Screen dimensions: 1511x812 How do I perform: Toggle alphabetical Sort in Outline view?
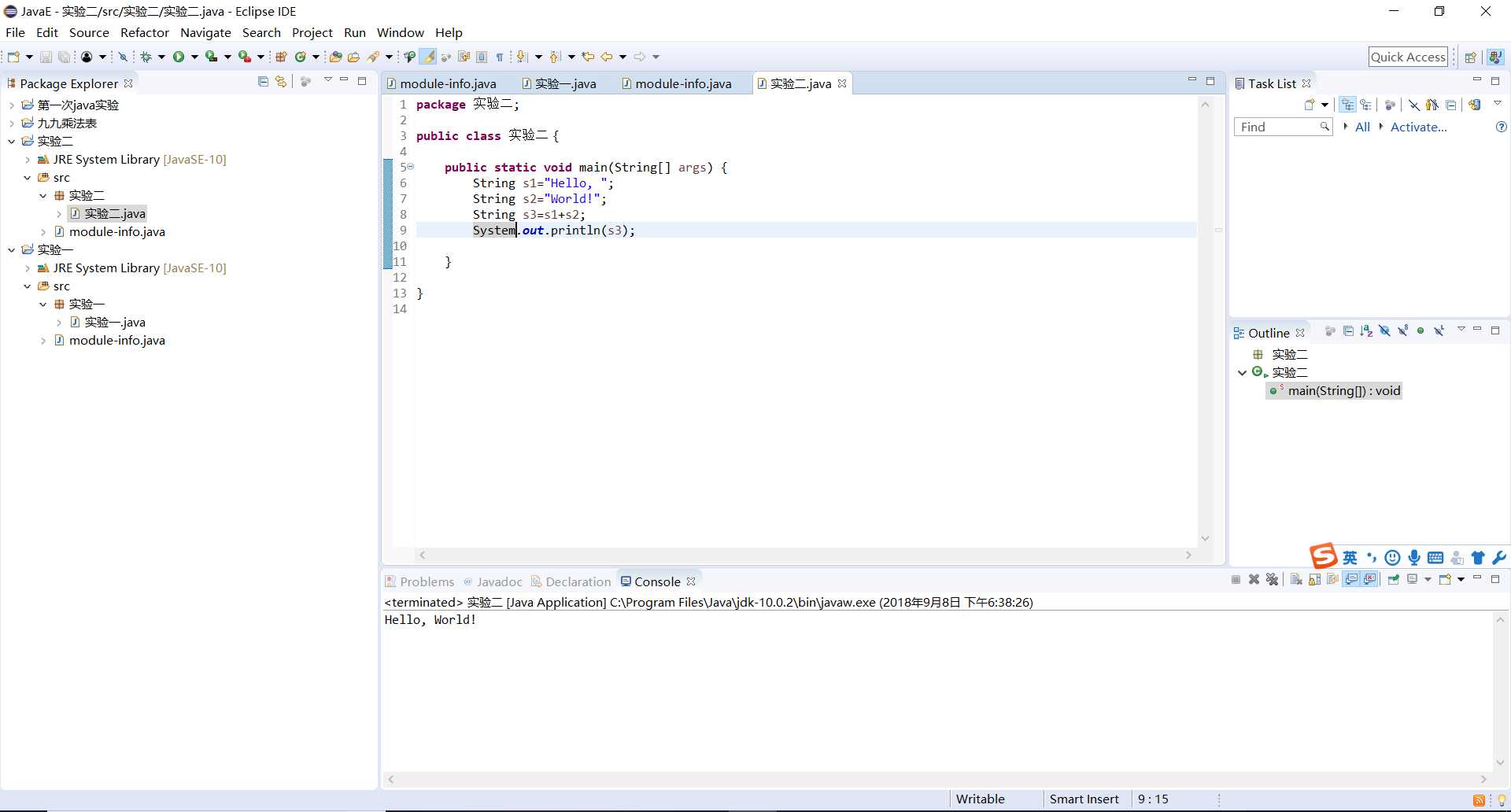[1366, 331]
